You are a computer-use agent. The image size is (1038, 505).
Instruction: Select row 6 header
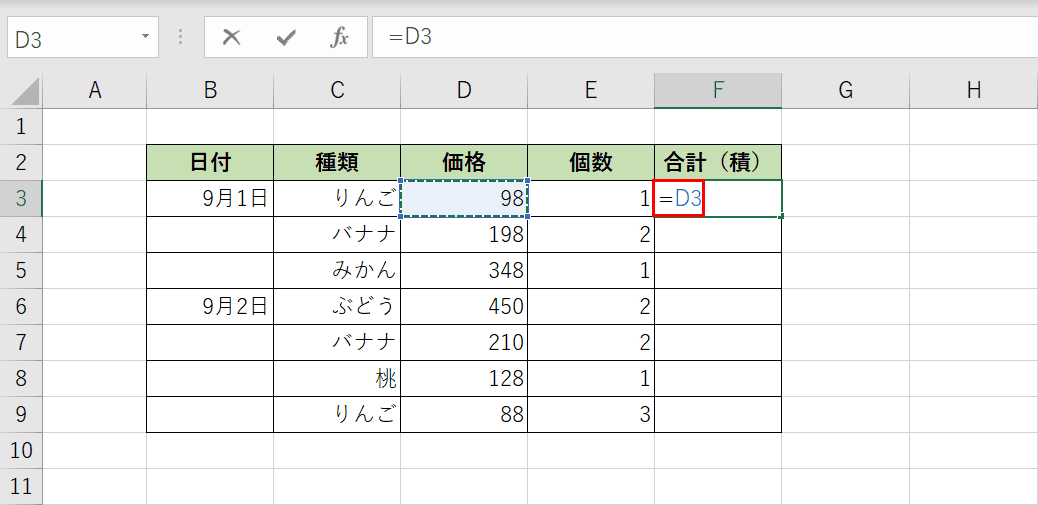click(x=21, y=306)
